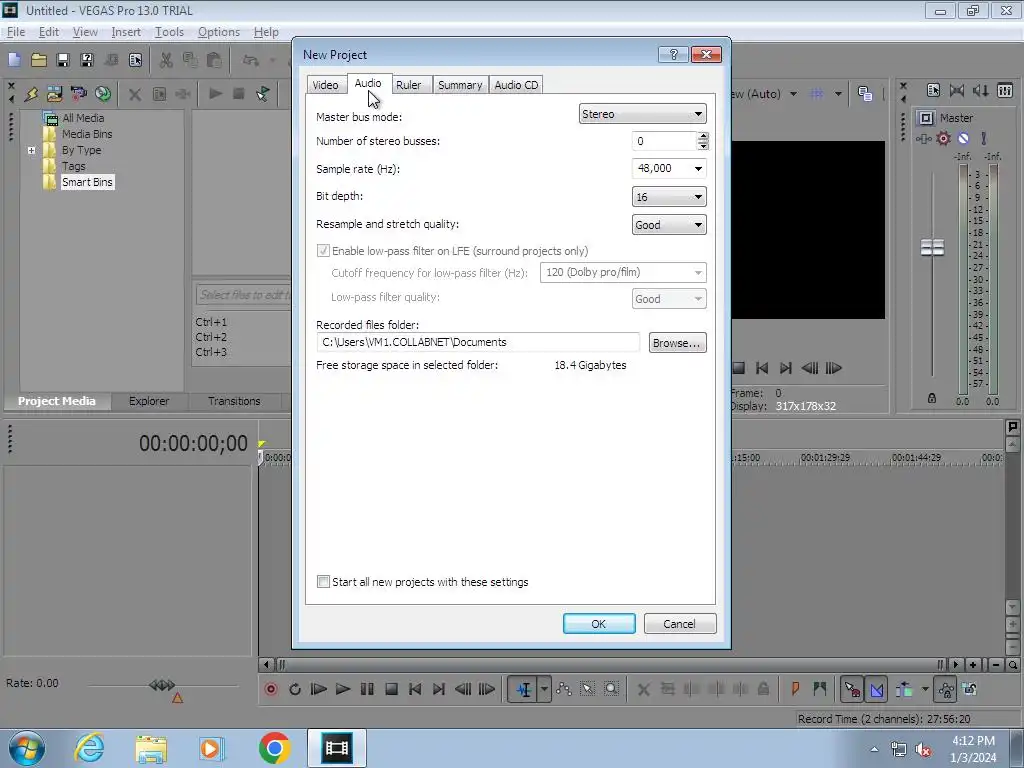Screen dimensions: 1024x768
Task: Click the Number of stereo busses spinner arrows
Action: [x=703, y=141]
